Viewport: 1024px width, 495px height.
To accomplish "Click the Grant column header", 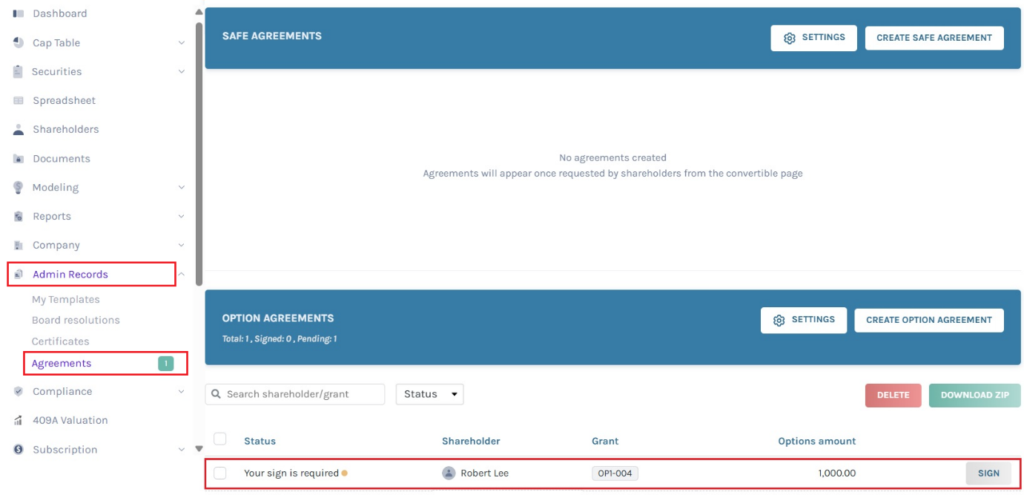I will [604, 441].
